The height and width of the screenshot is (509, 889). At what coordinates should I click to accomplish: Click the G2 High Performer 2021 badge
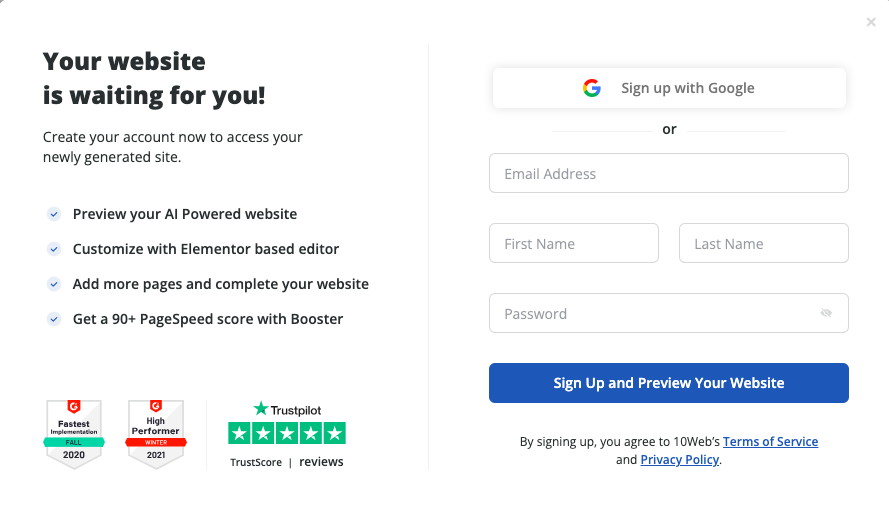tap(156, 434)
